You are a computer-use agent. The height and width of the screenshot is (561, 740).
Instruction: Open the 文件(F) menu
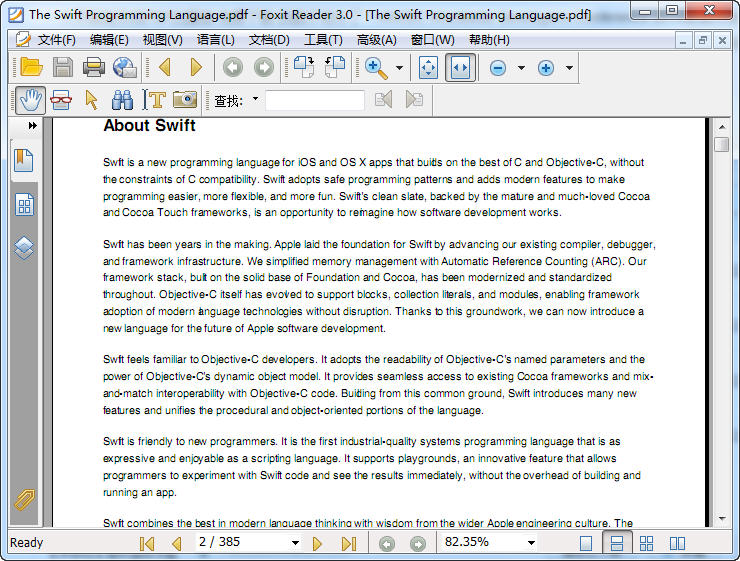click(x=56, y=40)
